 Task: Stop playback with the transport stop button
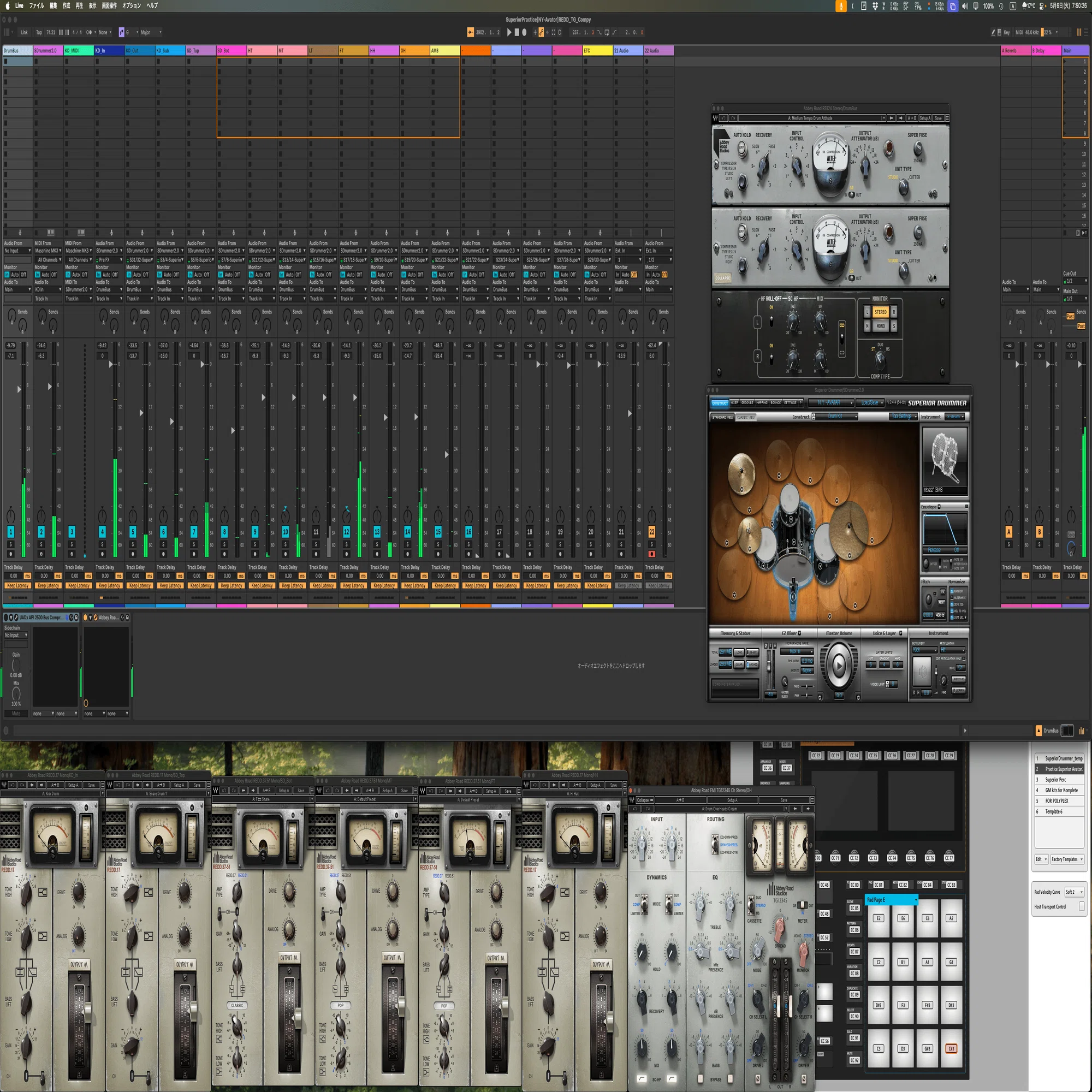(517, 32)
